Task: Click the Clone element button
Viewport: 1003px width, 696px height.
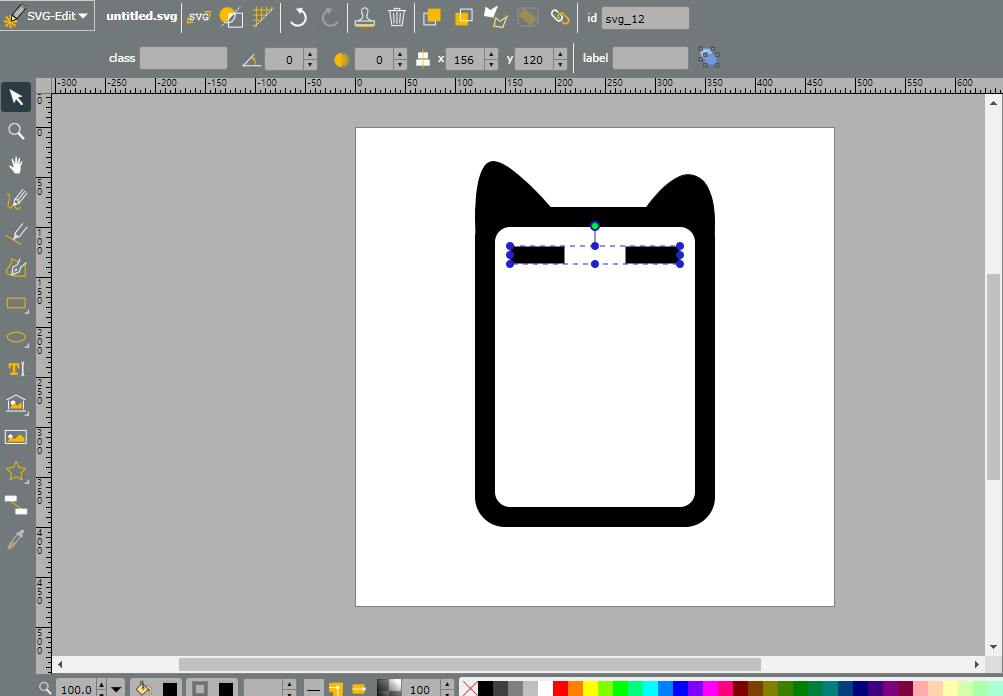Action: (x=365, y=17)
